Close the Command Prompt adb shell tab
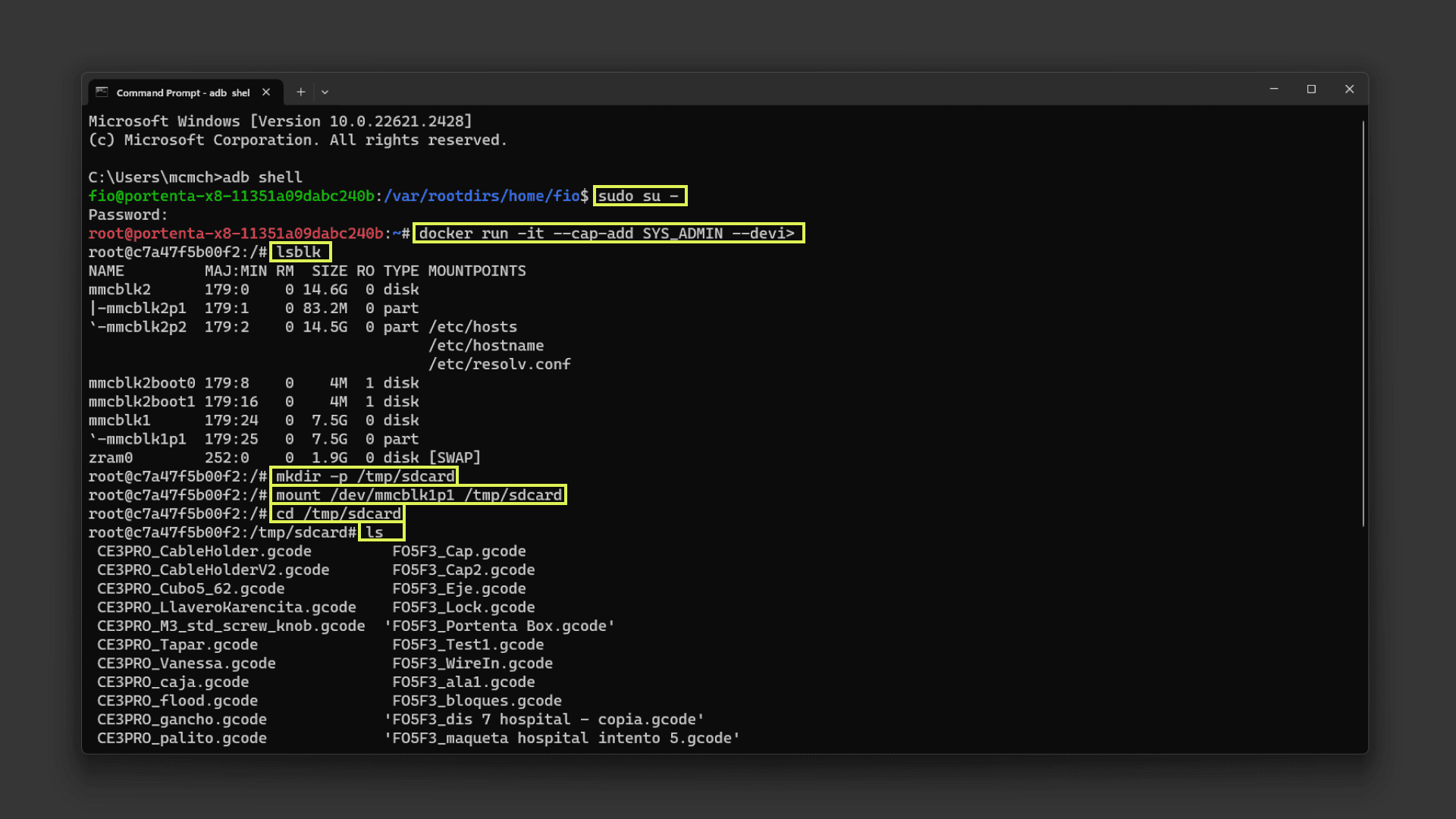 click(266, 92)
